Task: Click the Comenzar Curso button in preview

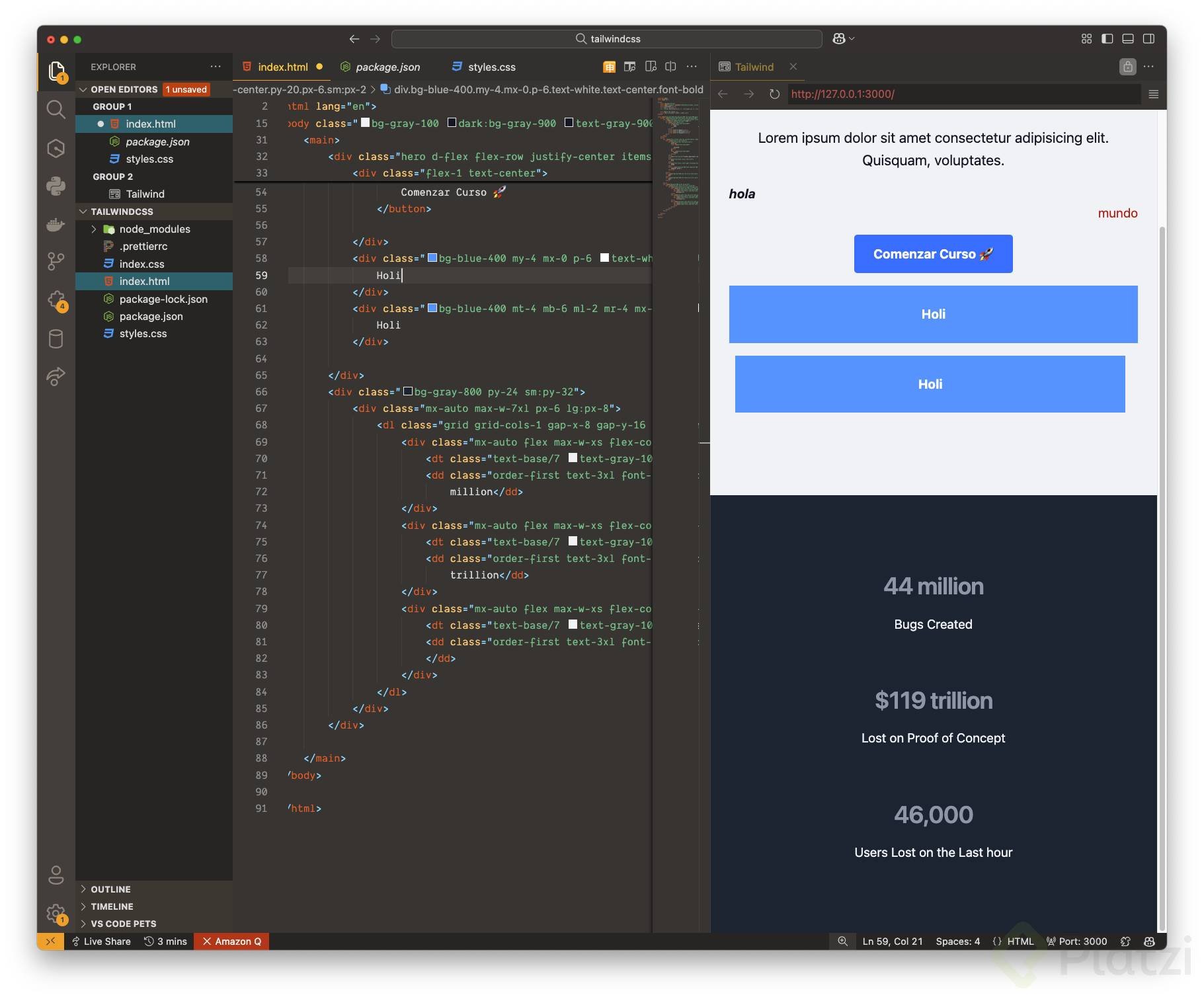Action: point(933,254)
